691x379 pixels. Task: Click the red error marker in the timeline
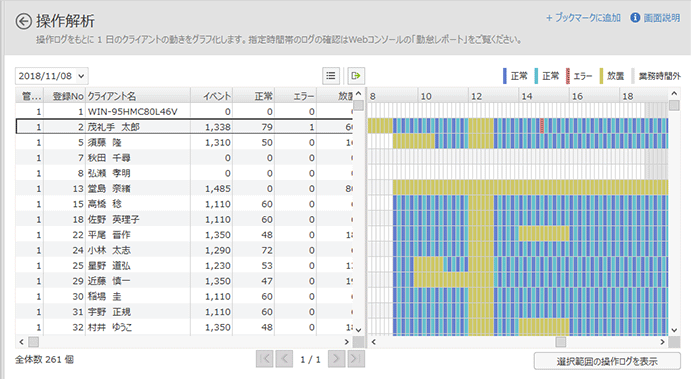[x=542, y=126]
